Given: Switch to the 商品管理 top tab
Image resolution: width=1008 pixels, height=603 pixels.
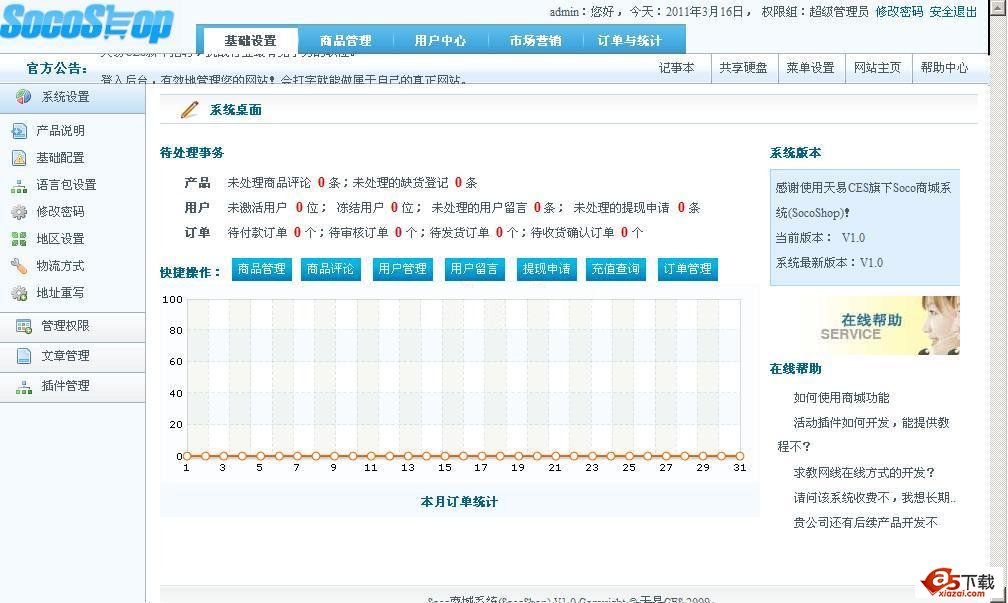Looking at the screenshot, I should coord(345,41).
